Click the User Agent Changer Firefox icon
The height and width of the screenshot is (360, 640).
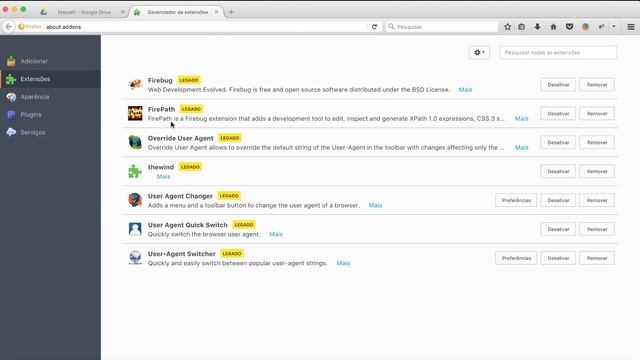coord(135,200)
